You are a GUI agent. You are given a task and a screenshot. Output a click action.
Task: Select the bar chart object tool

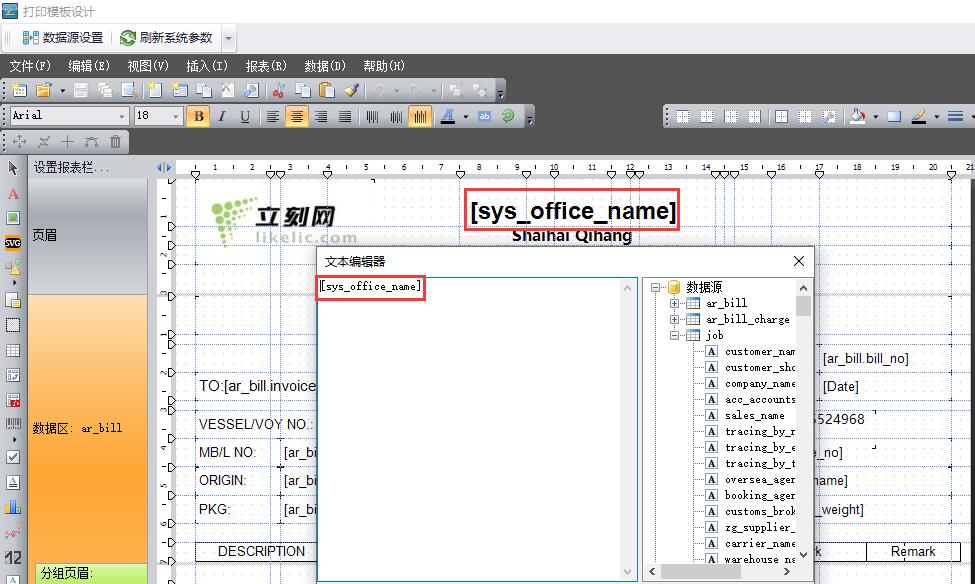[13, 508]
